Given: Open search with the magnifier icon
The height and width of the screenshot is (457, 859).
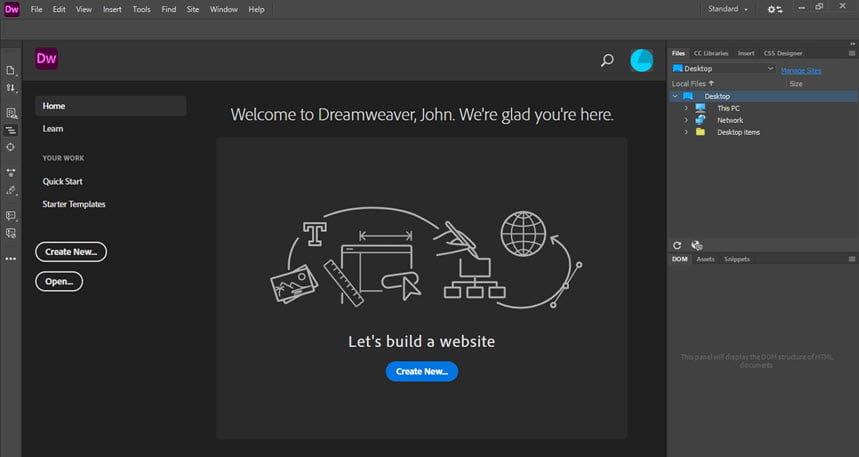Looking at the screenshot, I should pyautogui.click(x=607, y=60).
